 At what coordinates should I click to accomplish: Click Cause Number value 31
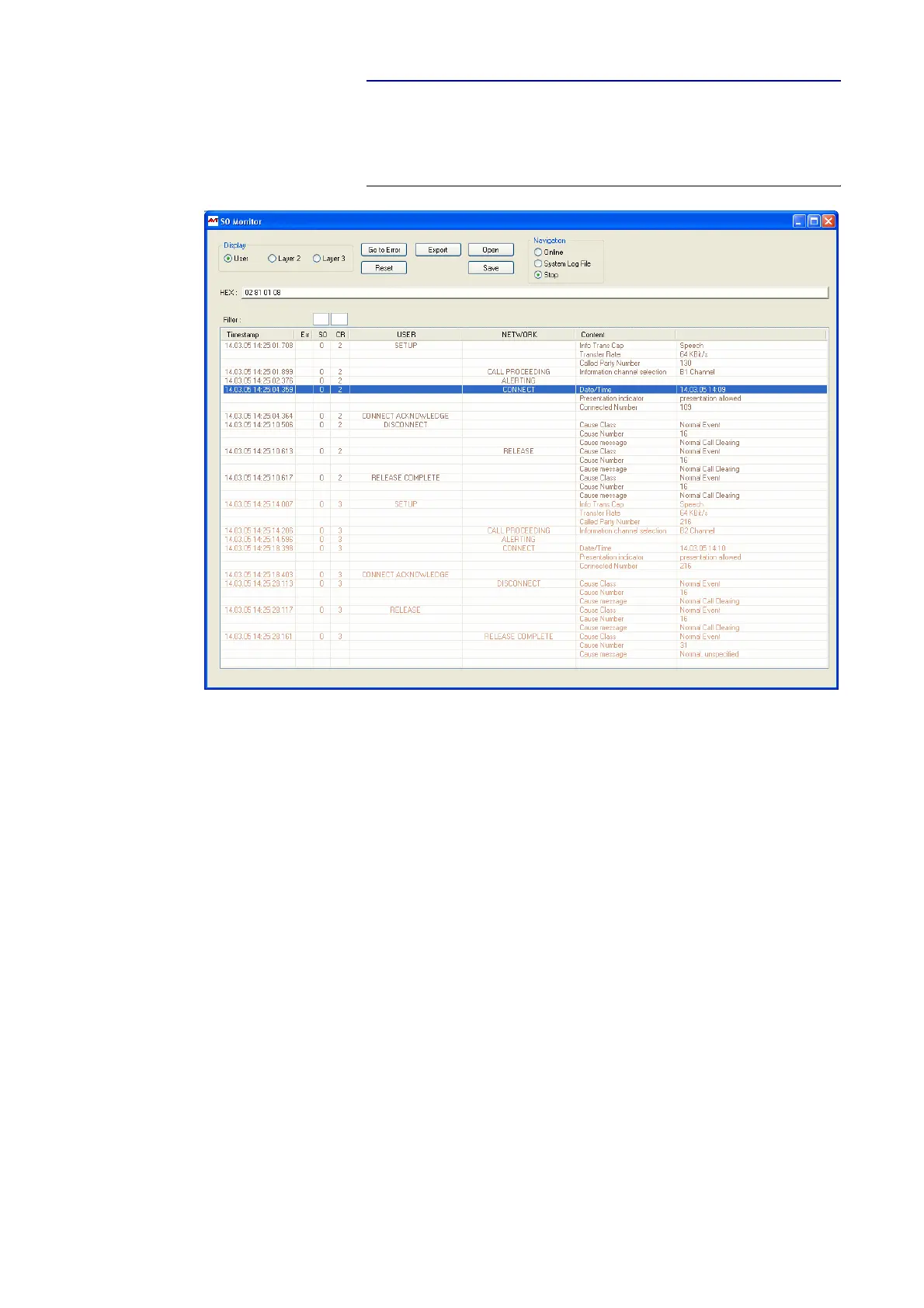pyautogui.click(x=683, y=645)
